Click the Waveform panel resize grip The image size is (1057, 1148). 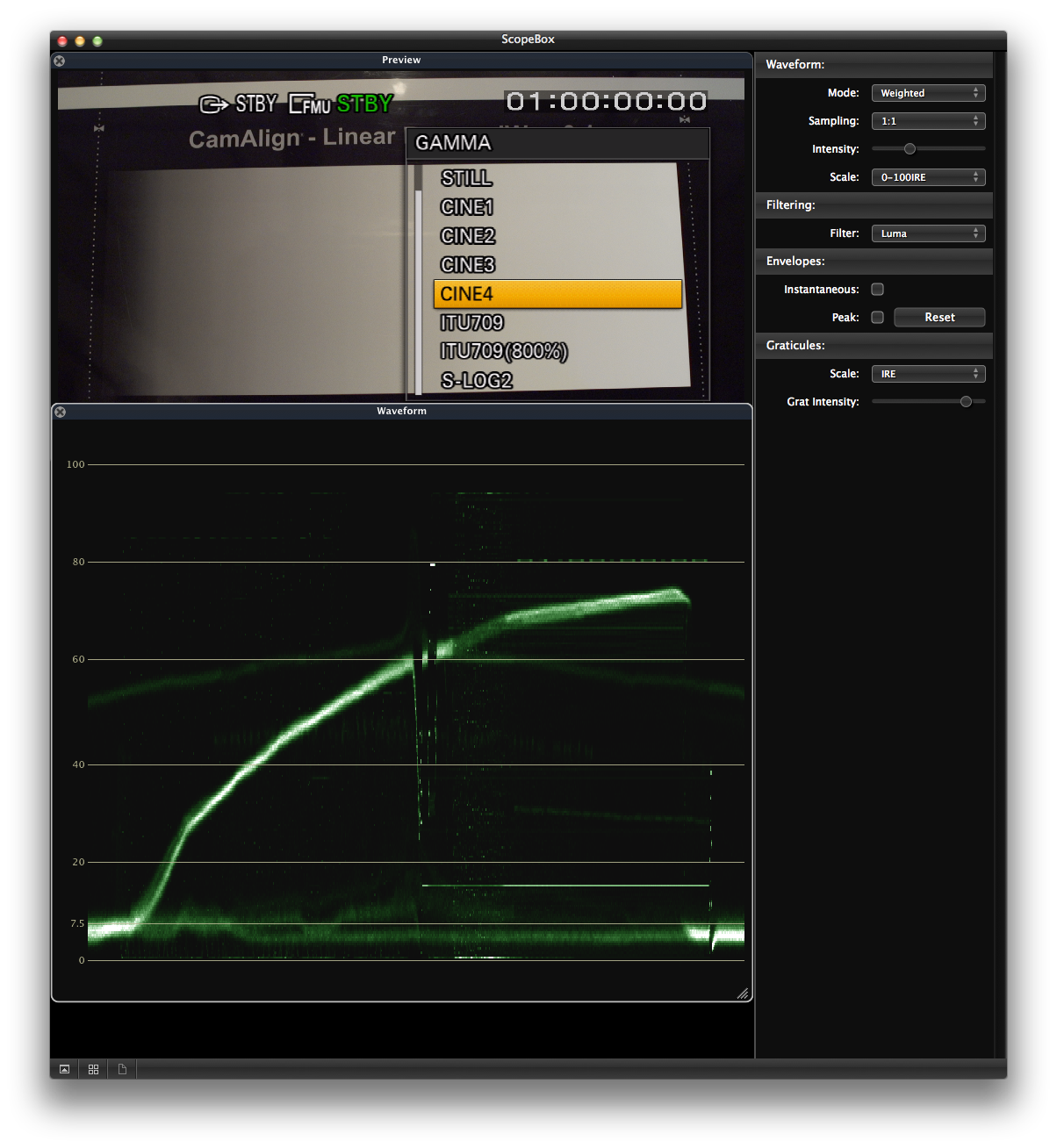click(743, 994)
